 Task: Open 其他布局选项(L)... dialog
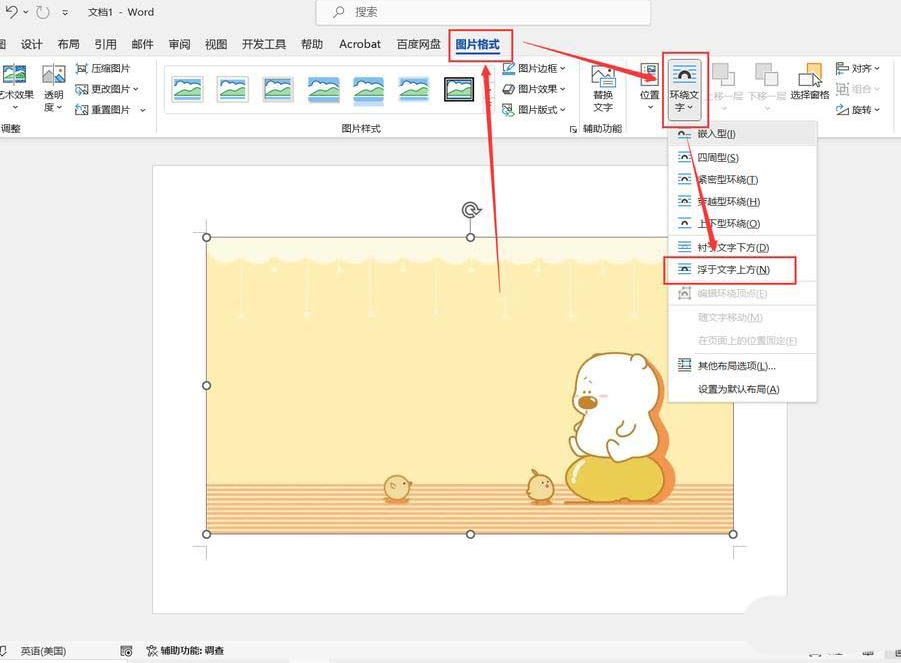pos(742,365)
